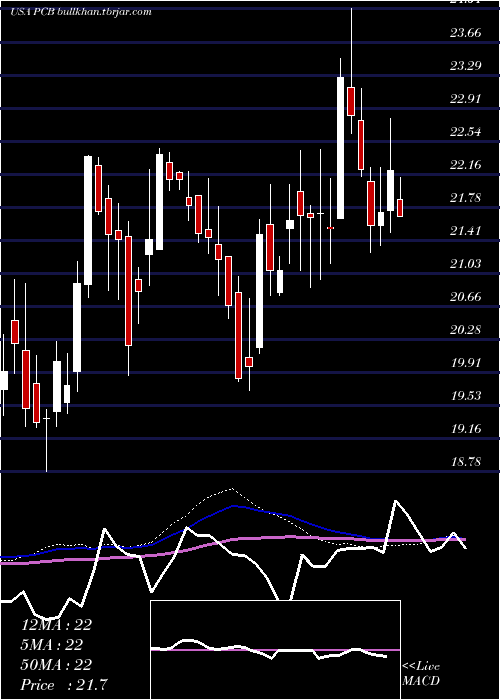500x700 pixels.
Task: Click the 23.29 price axis label
Action: [465, 66]
